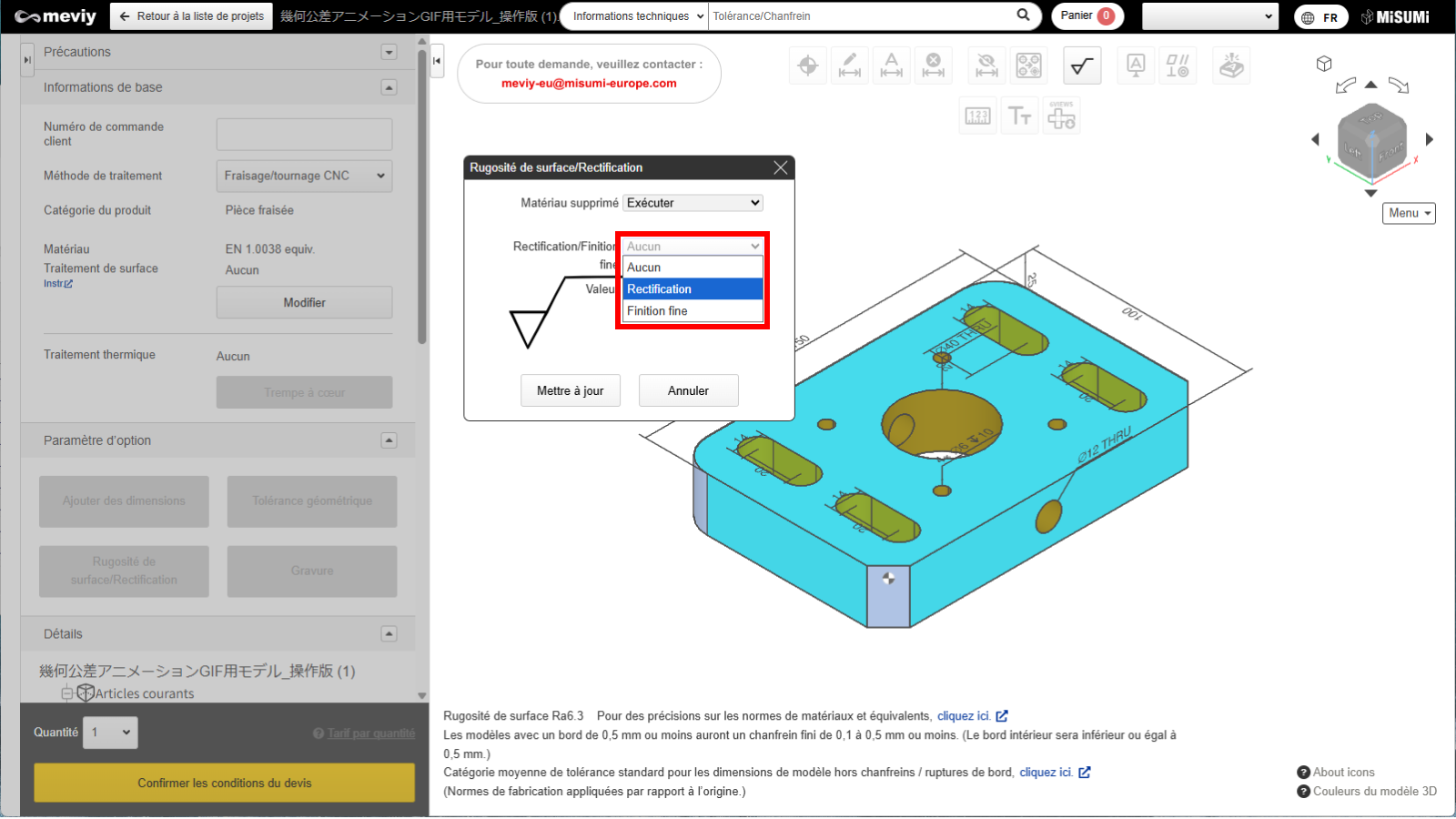This screenshot has width=1456, height=819.
Task: Open the 6VIEWS download tool
Action: pos(1061,116)
